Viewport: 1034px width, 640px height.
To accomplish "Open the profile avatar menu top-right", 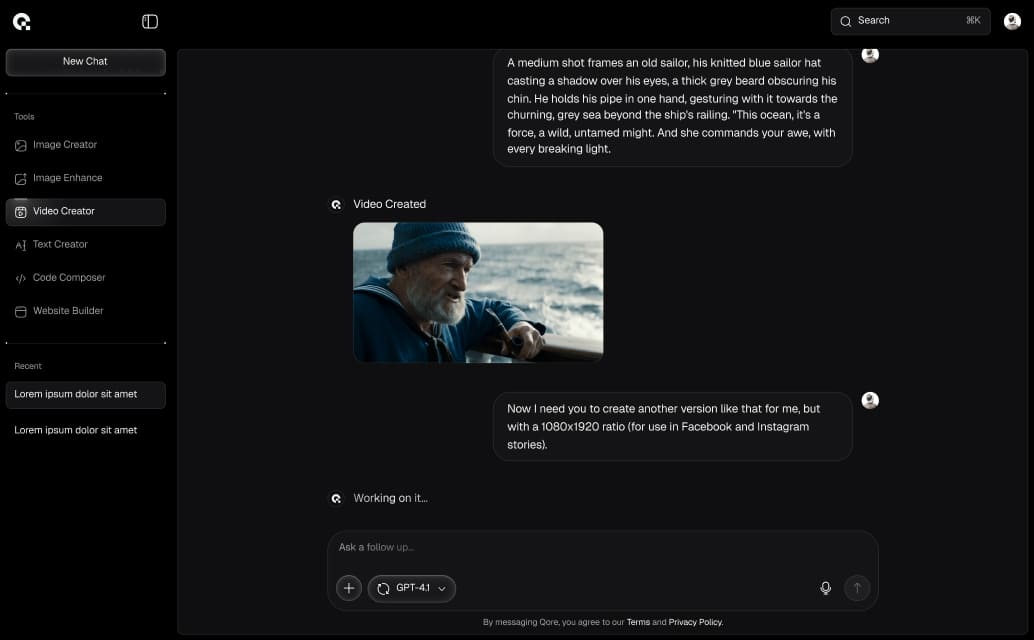I will 1012,21.
